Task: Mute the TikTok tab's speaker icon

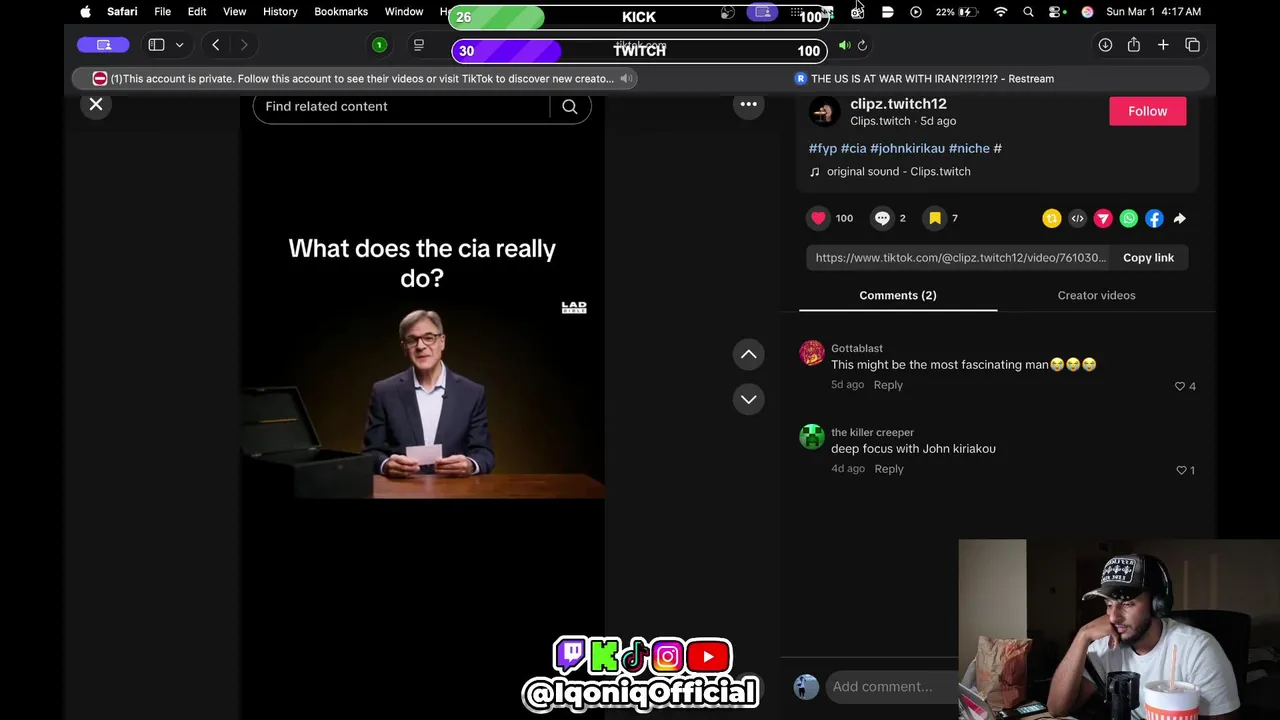Action: coord(627,79)
